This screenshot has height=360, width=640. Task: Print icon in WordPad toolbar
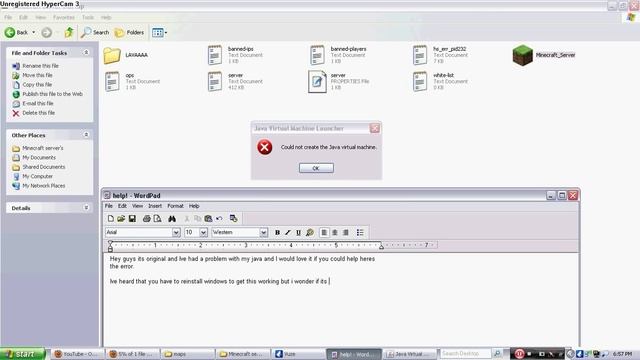point(147,219)
